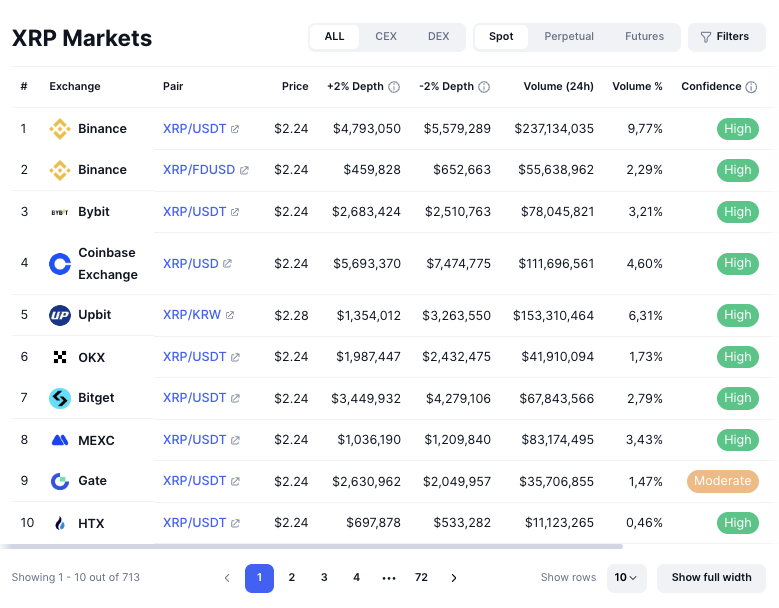Click the Gate logo icon
Viewport: 779px width, 608px height.
pyautogui.click(x=60, y=481)
